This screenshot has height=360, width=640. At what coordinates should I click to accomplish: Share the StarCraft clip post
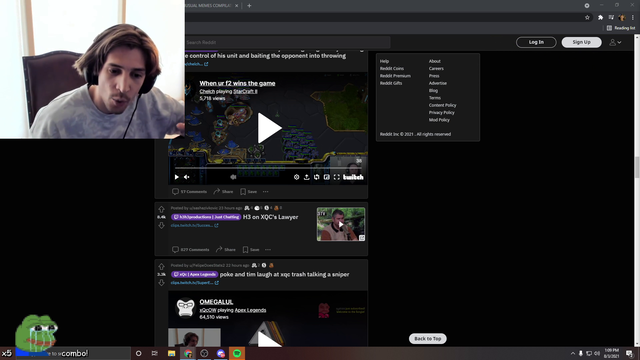223,191
